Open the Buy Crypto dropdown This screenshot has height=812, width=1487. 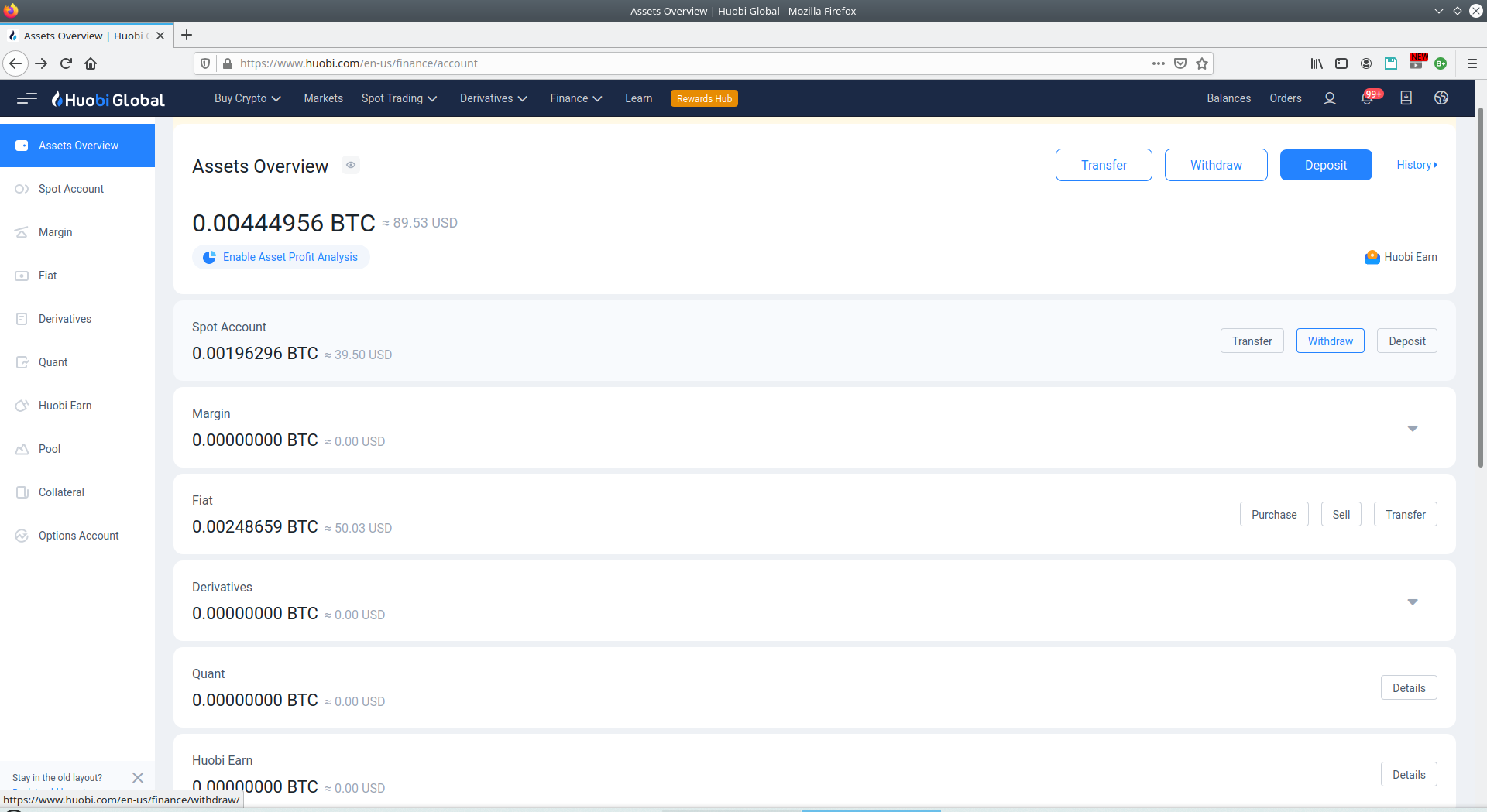[x=248, y=98]
